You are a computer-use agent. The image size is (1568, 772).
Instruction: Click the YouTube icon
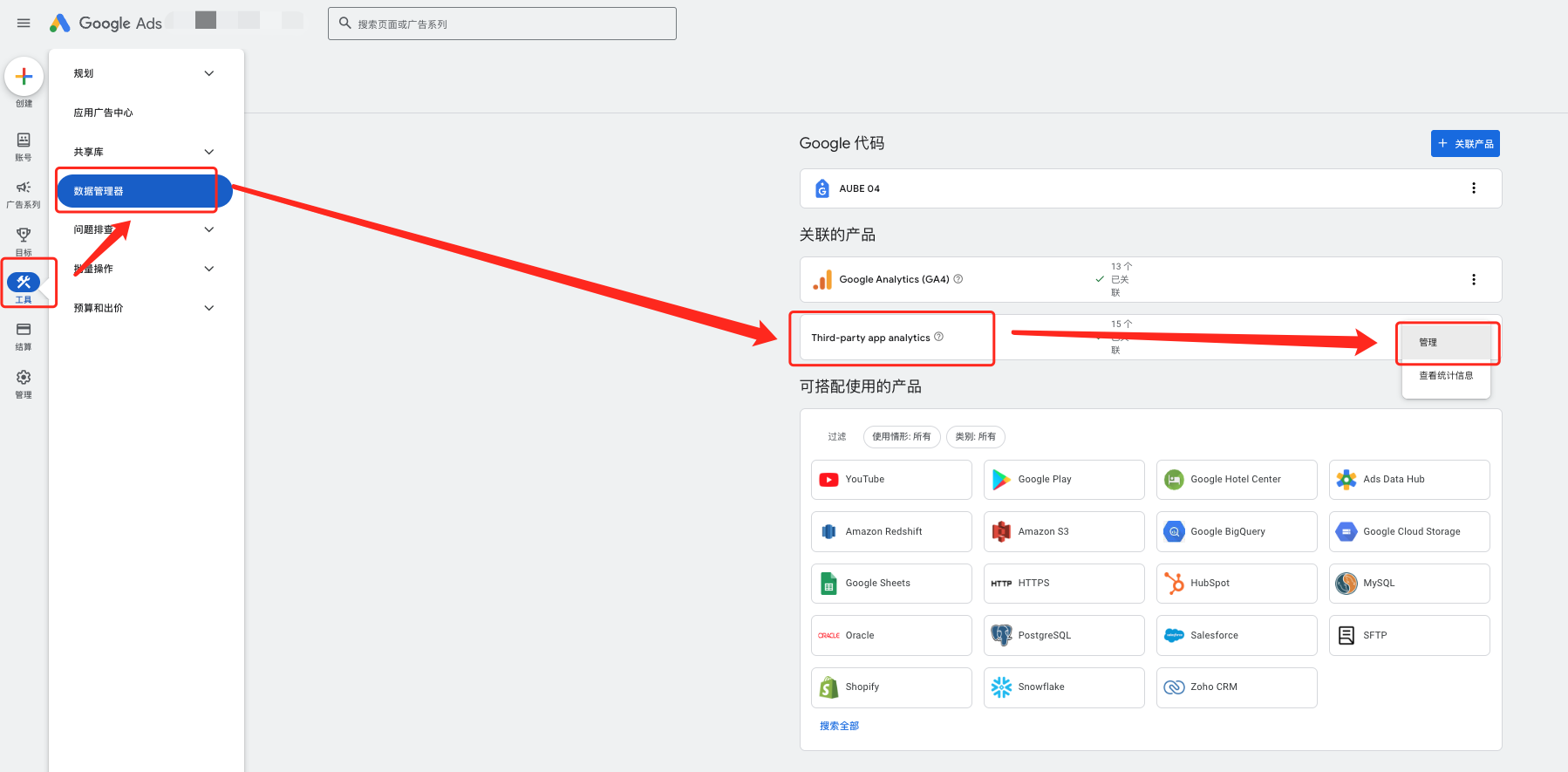point(828,480)
